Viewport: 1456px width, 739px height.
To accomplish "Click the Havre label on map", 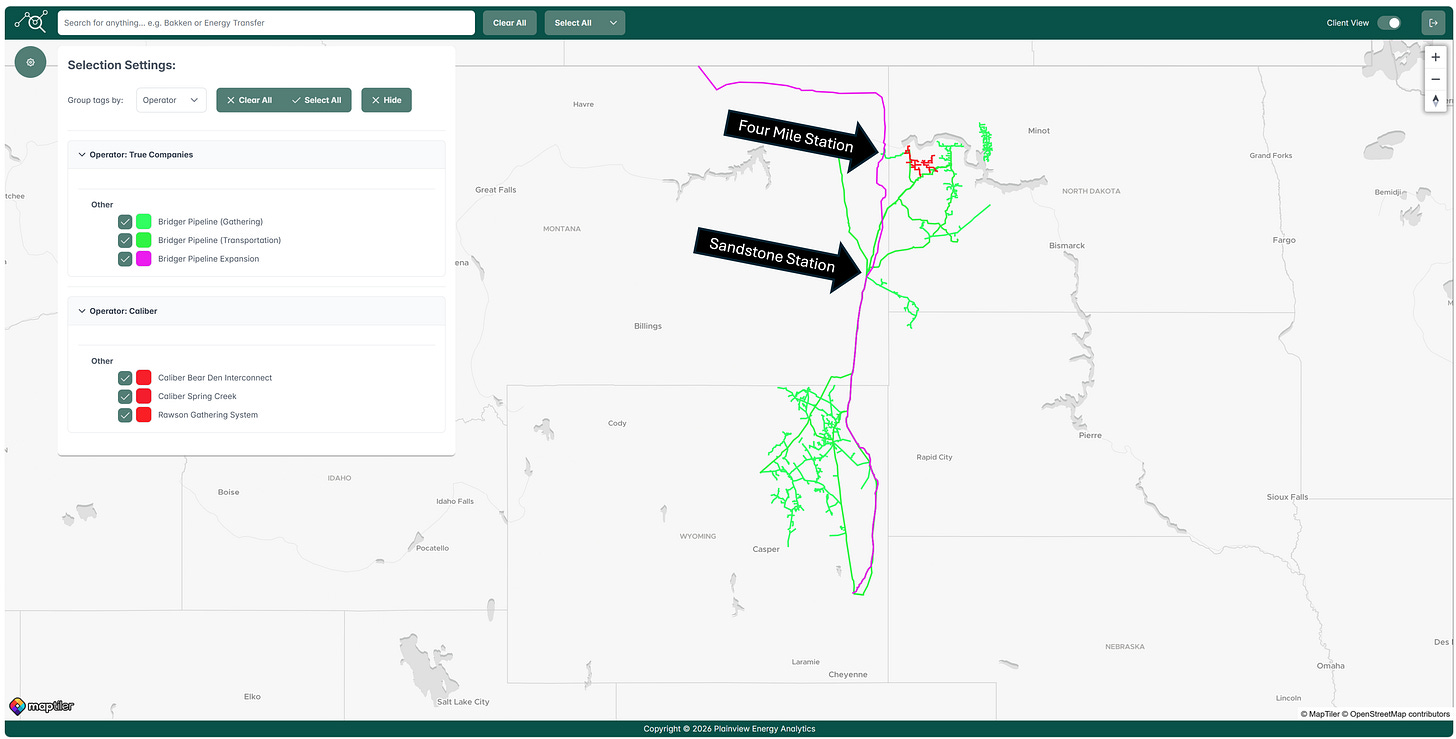I will point(583,104).
